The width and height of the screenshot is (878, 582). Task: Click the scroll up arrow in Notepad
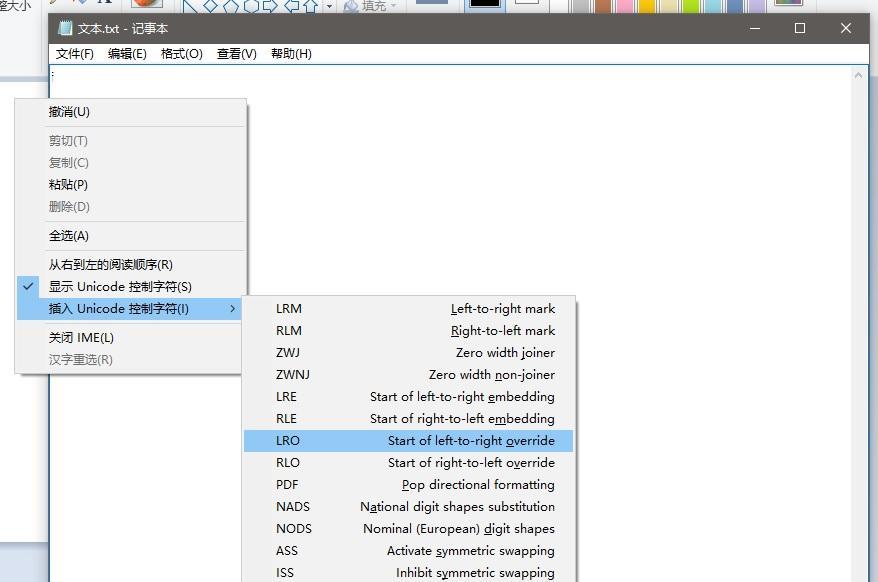859,75
